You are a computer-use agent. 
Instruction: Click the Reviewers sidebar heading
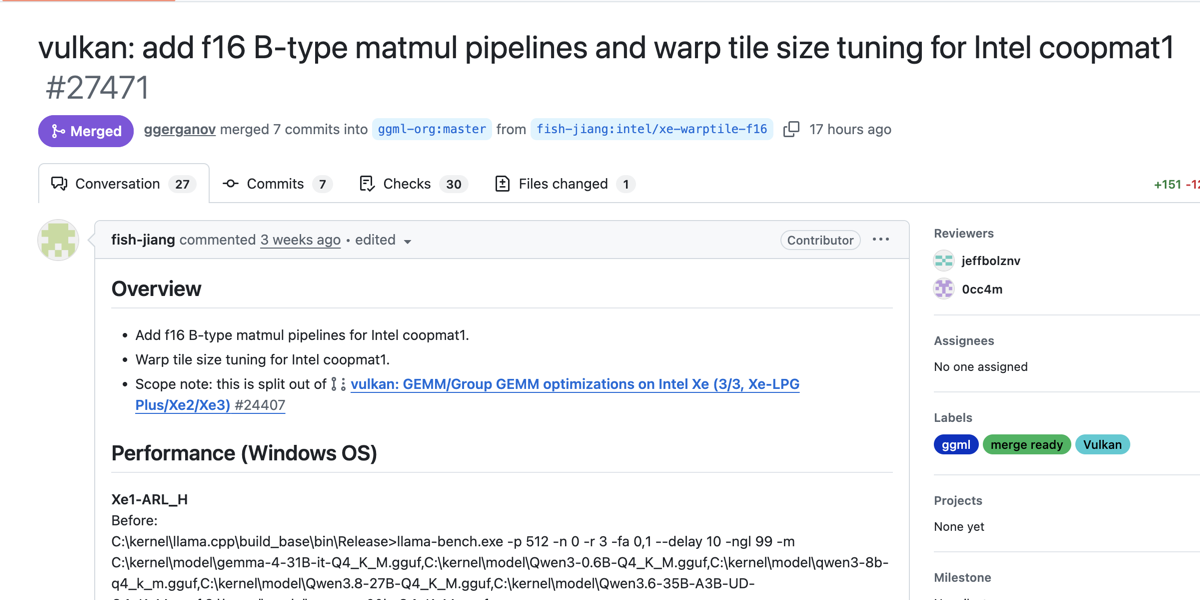tap(964, 233)
